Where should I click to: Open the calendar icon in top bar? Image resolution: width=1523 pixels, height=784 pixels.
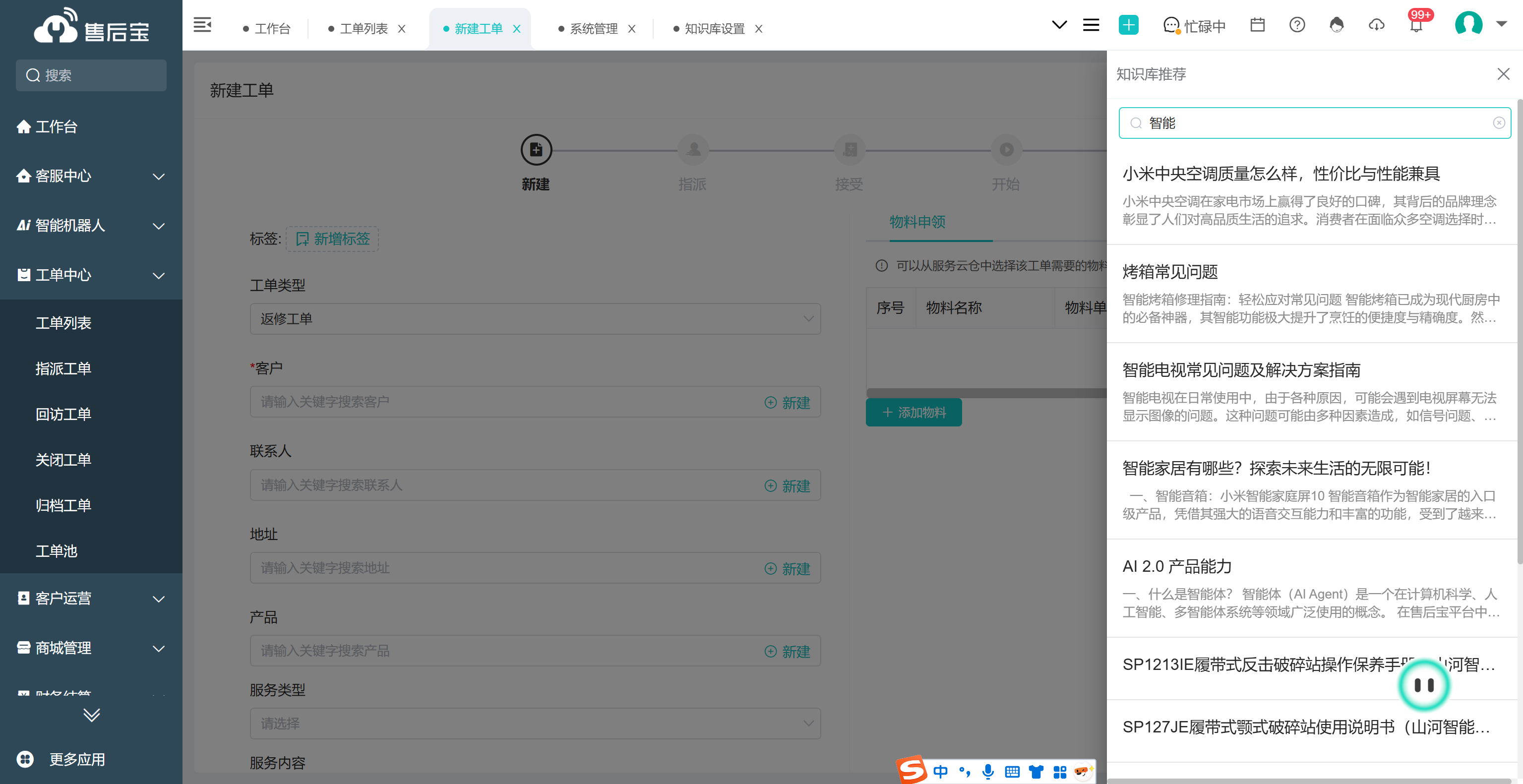click(x=1257, y=25)
